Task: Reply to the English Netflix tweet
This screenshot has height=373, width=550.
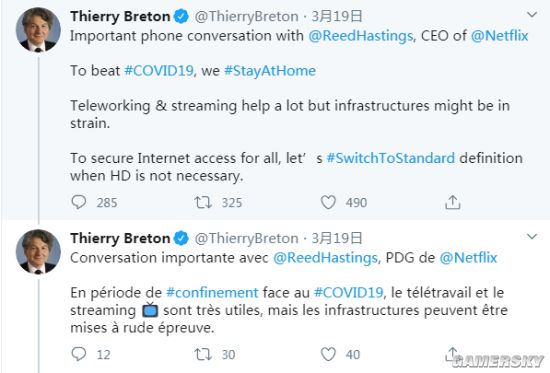Action: 79,202
